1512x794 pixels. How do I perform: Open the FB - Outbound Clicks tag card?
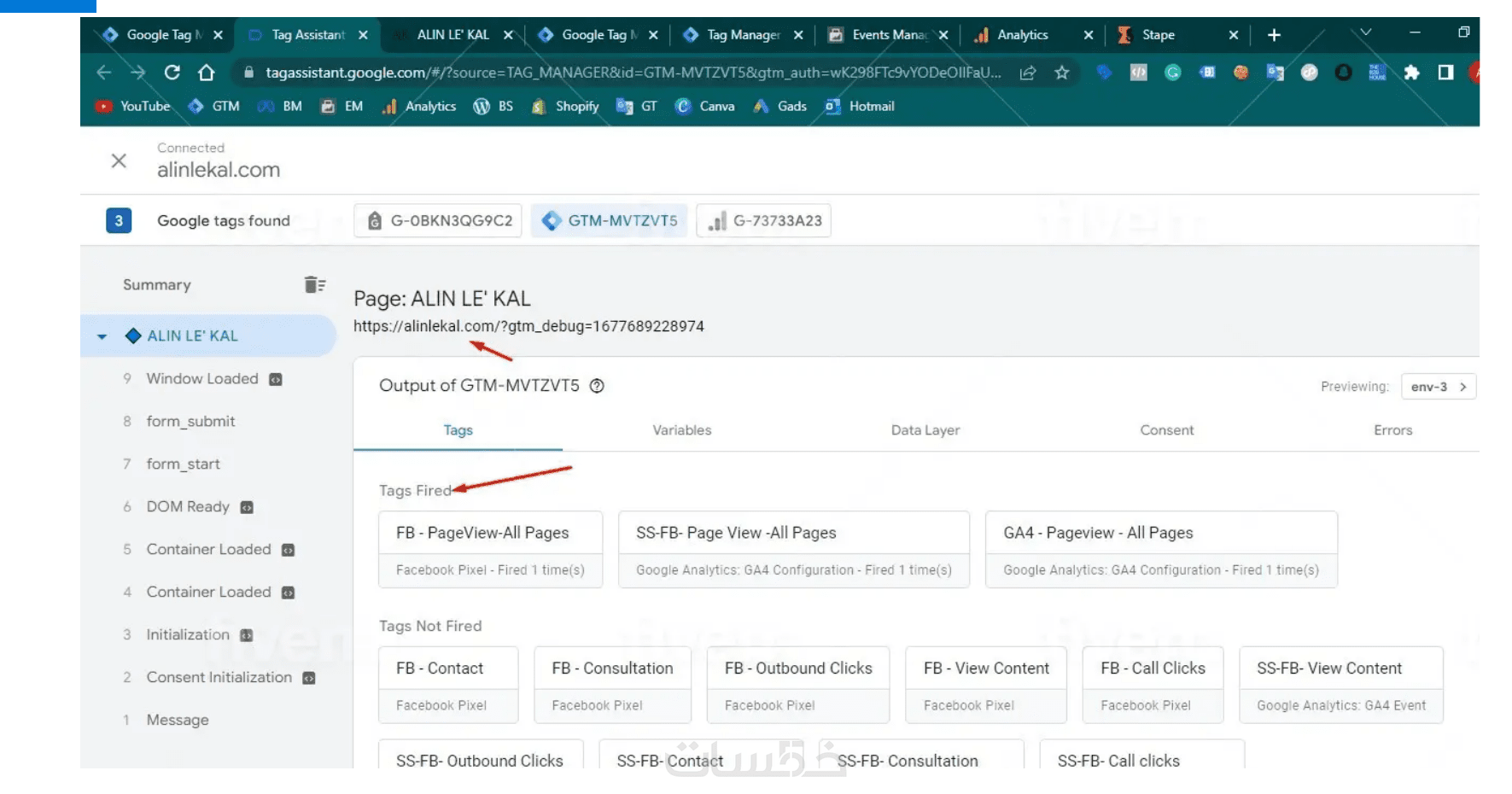point(798,686)
